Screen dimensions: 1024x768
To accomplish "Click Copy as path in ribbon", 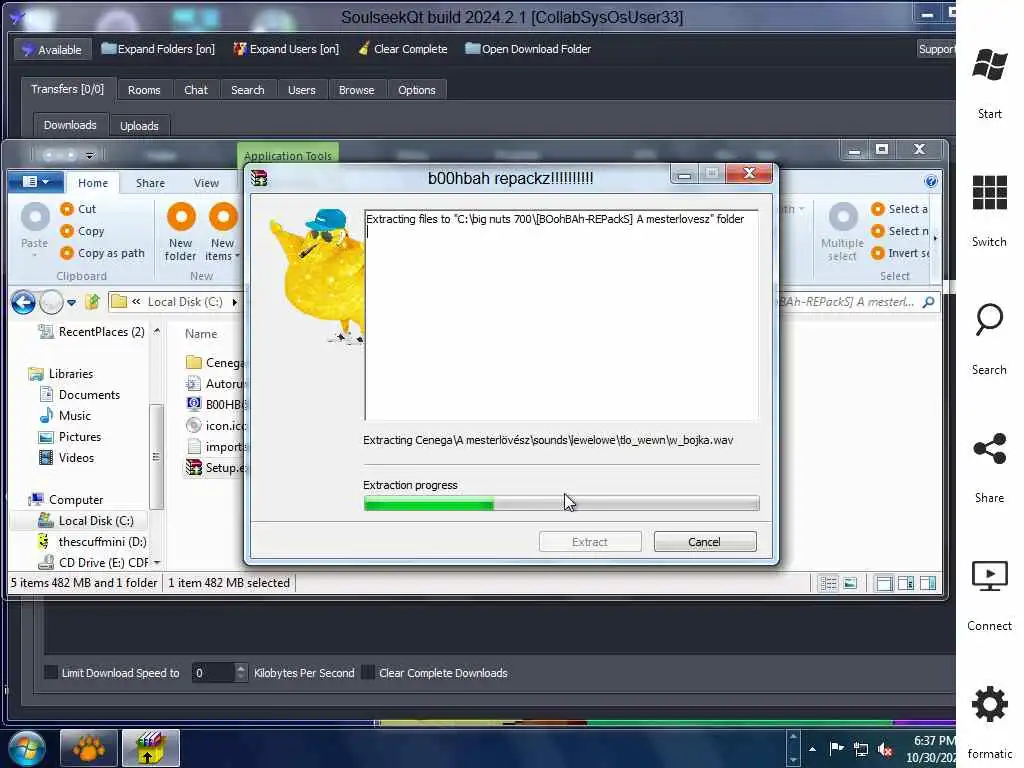I will point(102,253).
